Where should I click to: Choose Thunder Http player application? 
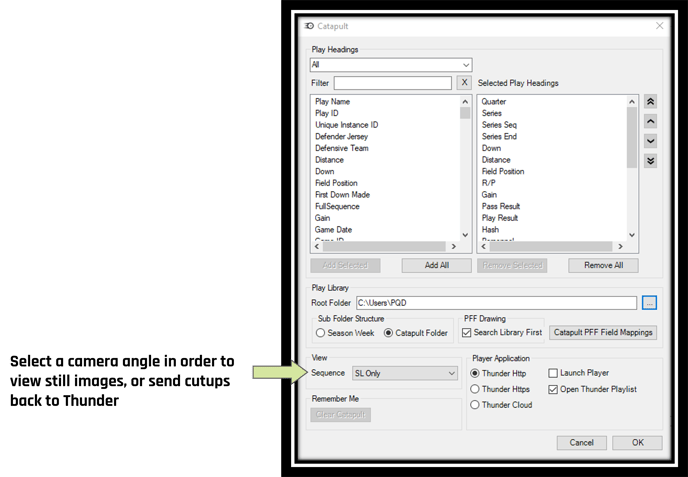498,373
